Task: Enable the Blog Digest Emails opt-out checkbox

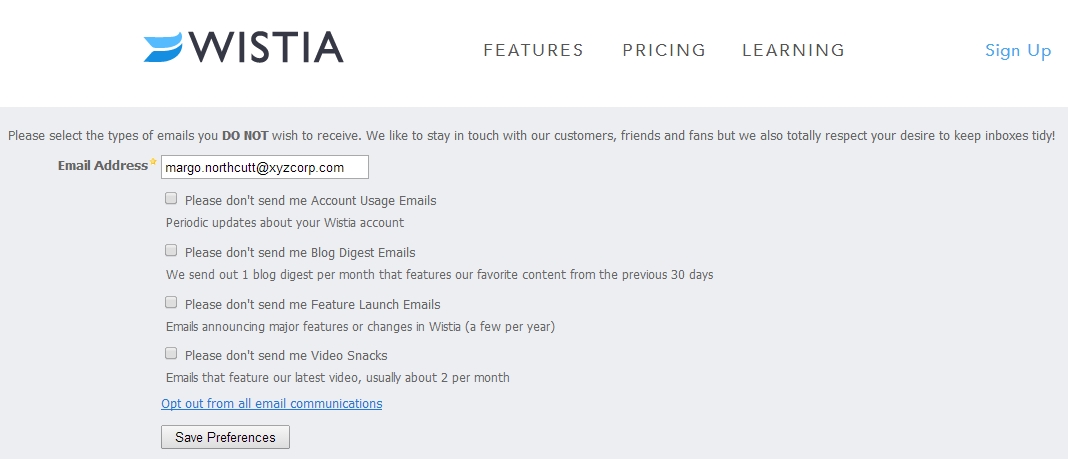Action: coord(171,251)
